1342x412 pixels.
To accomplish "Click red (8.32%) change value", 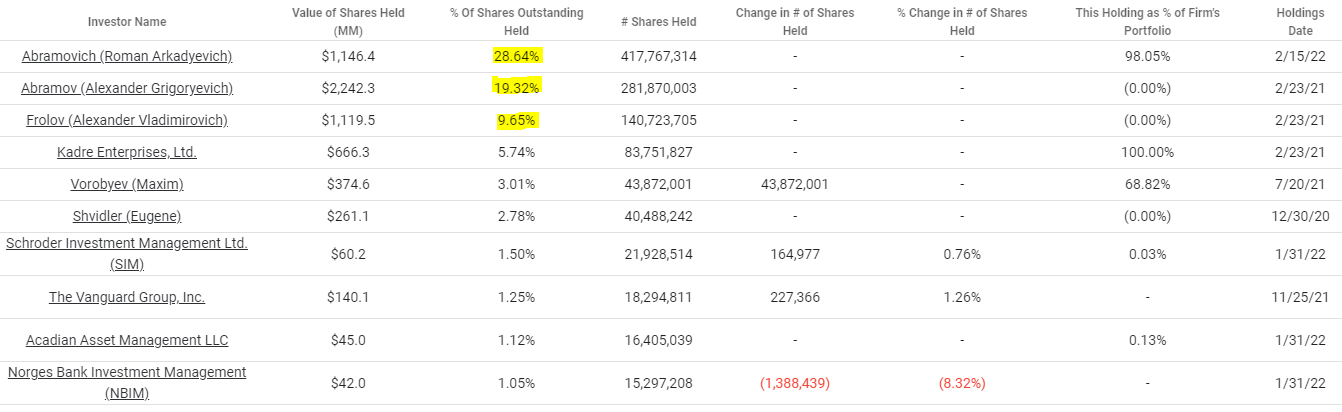I will click(962, 383).
